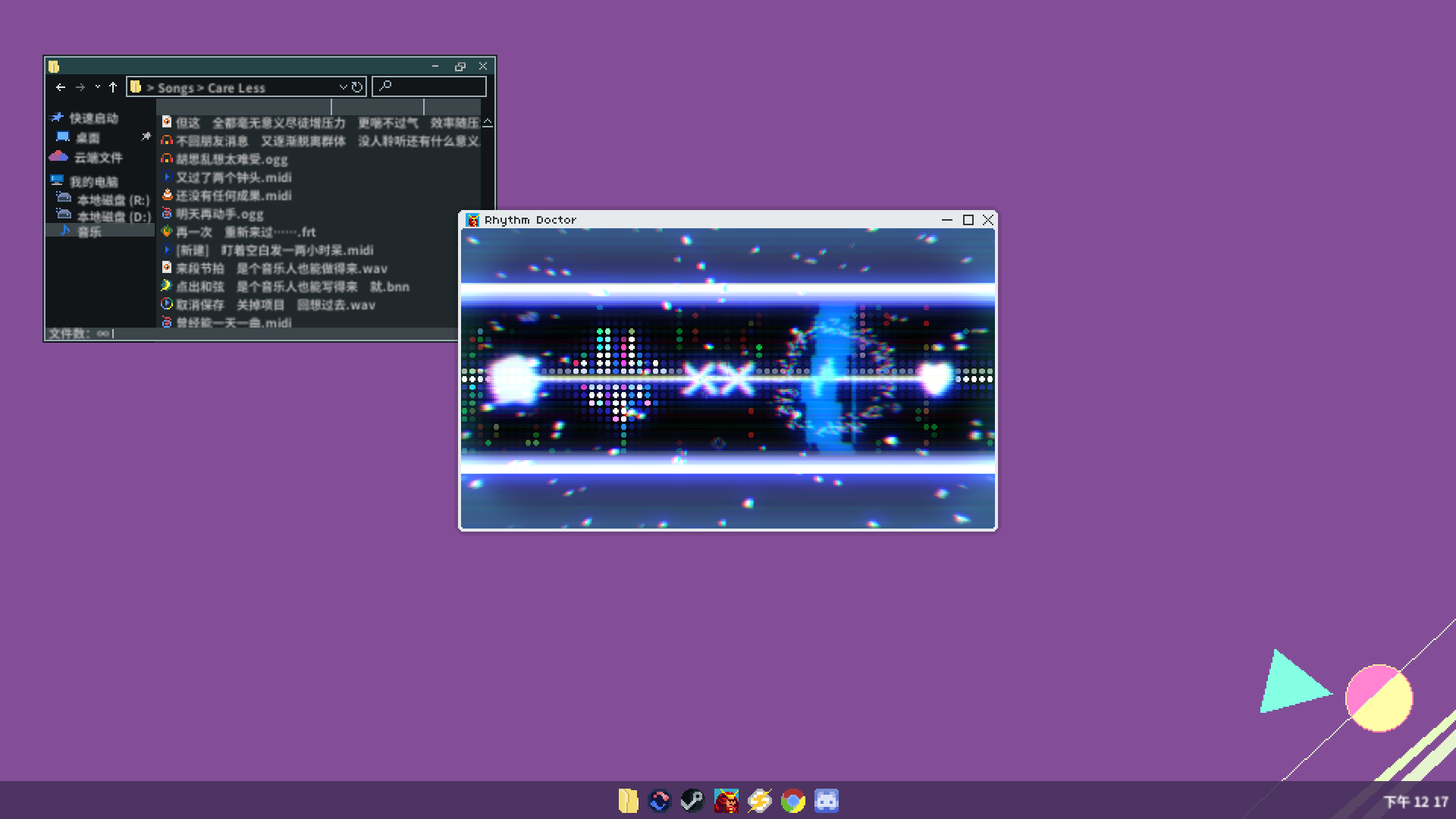Open the folder icon in taskbar
The height and width of the screenshot is (819, 1456).
click(628, 801)
